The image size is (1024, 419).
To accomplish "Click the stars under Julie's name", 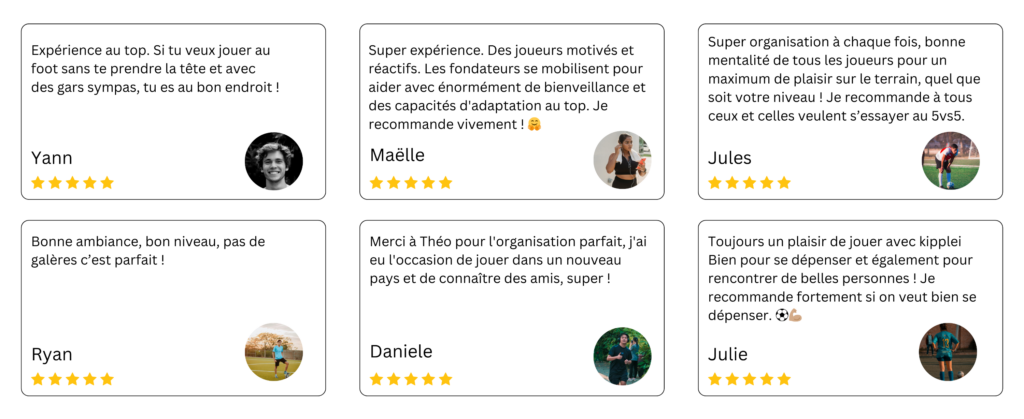I will [749, 379].
